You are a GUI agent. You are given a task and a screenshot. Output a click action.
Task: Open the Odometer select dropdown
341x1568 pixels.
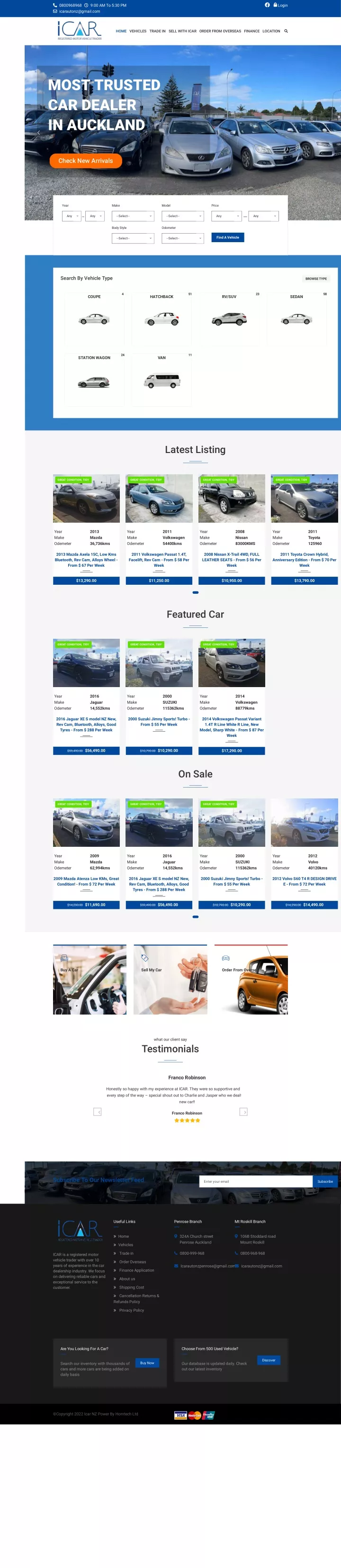click(182, 239)
